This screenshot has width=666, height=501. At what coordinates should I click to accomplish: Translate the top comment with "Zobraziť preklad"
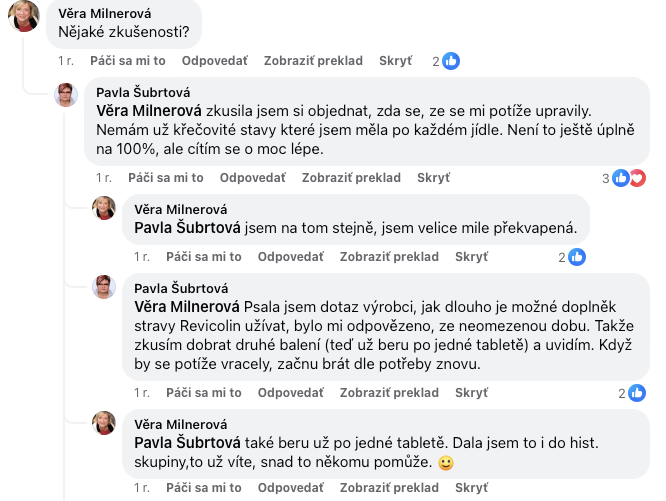click(x=312, y=61)
